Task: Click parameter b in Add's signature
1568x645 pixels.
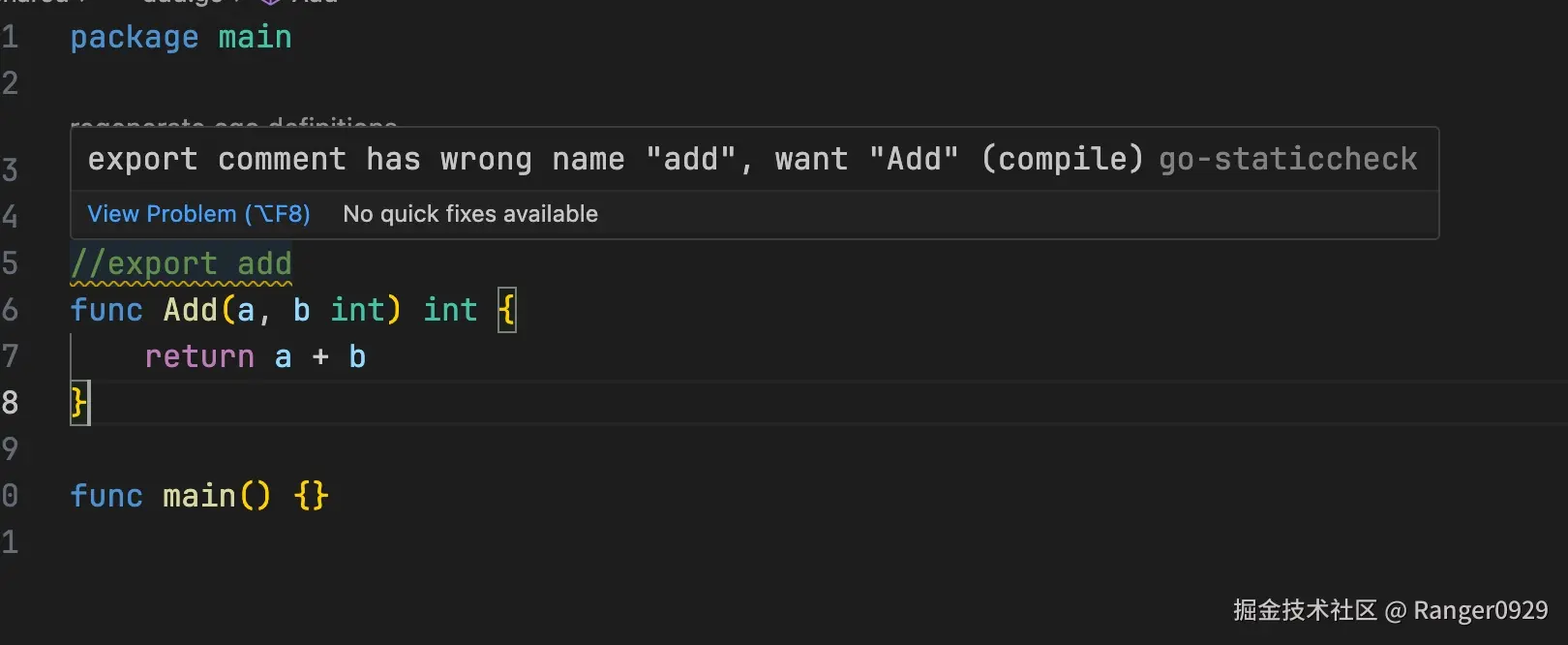Action: click(302, 310)
